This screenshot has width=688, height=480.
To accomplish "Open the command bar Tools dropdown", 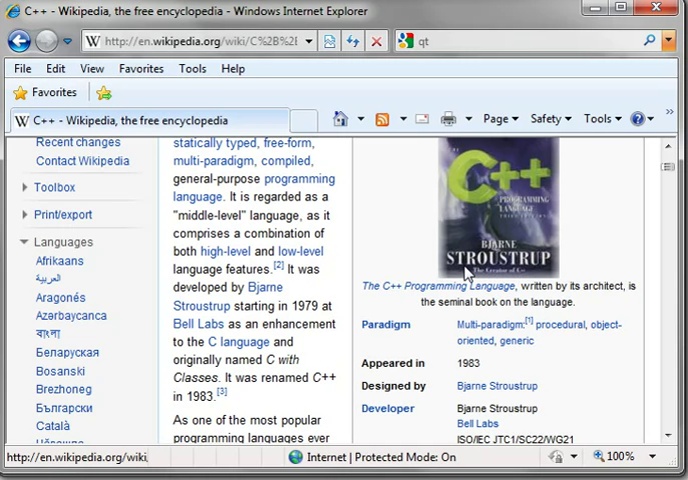I will coord(602,119).
